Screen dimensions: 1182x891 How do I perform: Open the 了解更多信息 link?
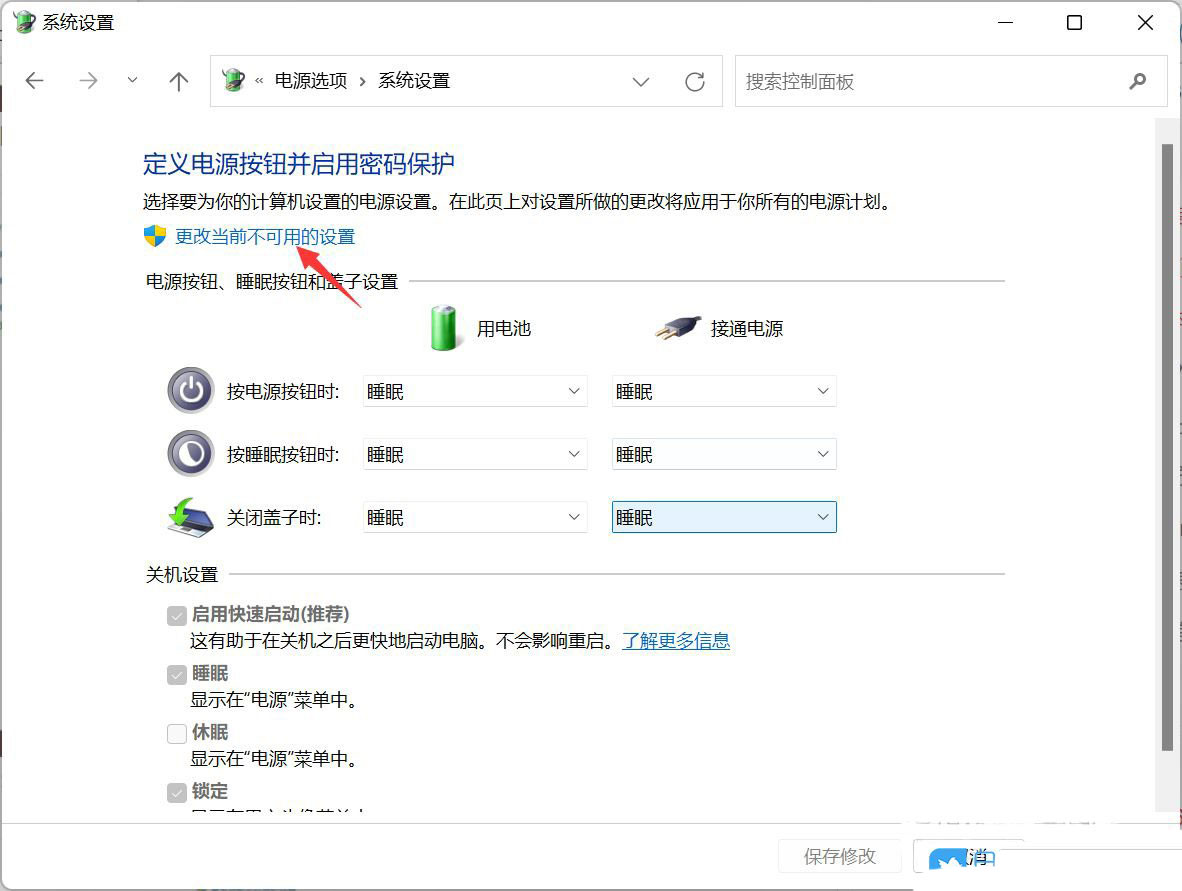(676, 640)
